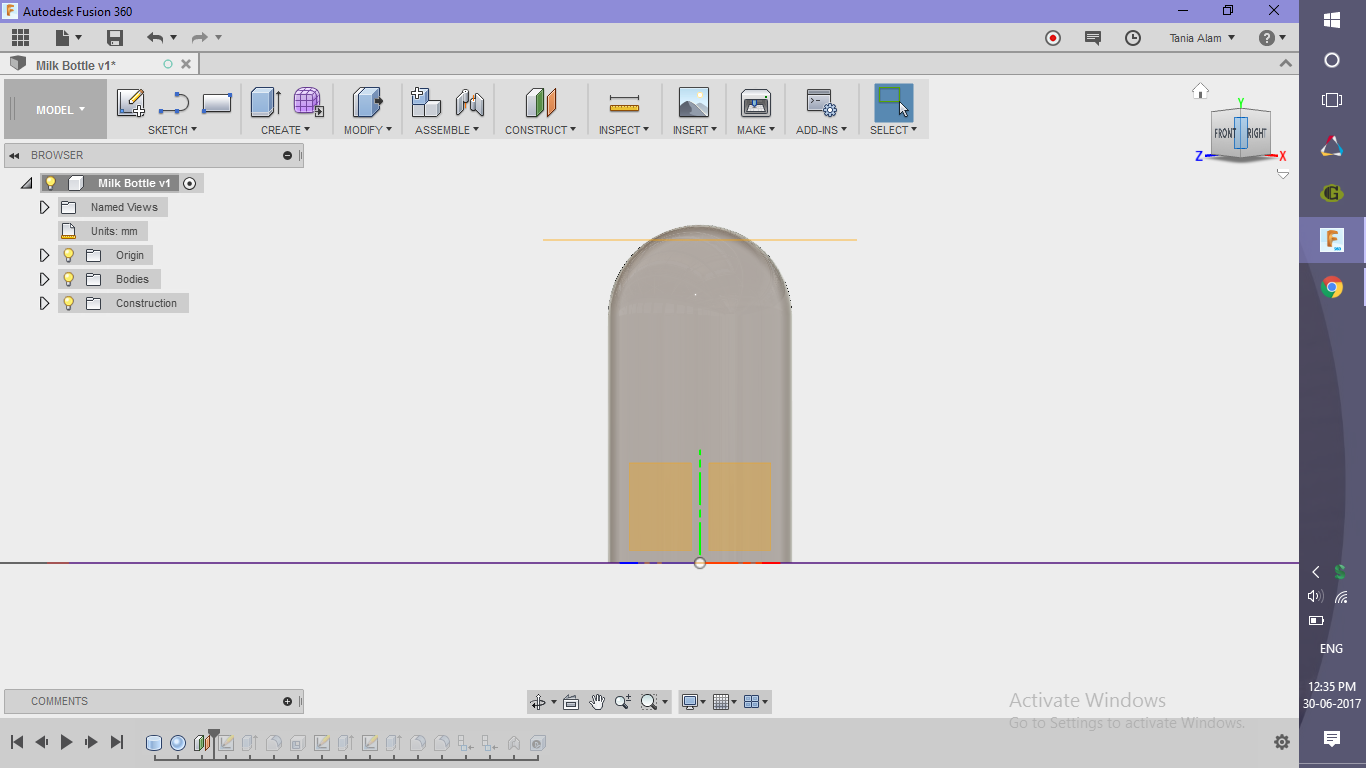Play the timeline history
The width and height of the screenshot is (1366, 768).
pyautogui.click(x=67, y=742)
